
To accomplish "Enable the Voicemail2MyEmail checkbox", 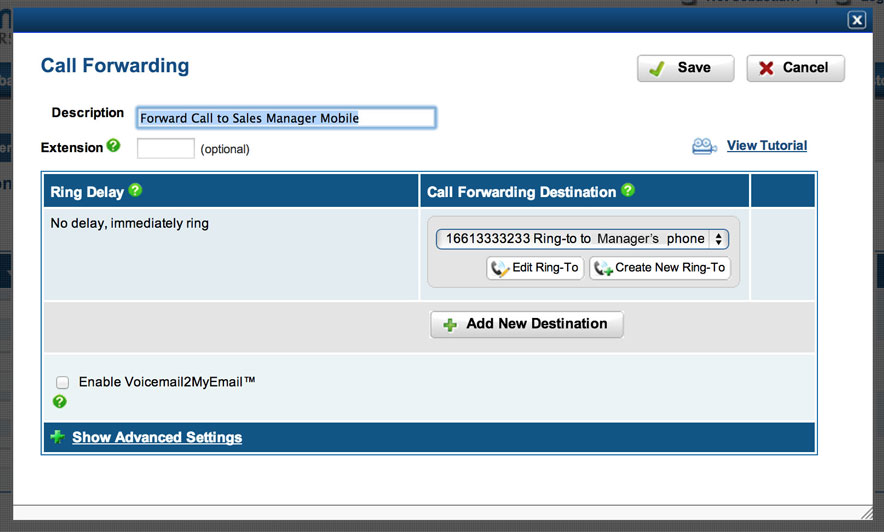I will point(63,382).
